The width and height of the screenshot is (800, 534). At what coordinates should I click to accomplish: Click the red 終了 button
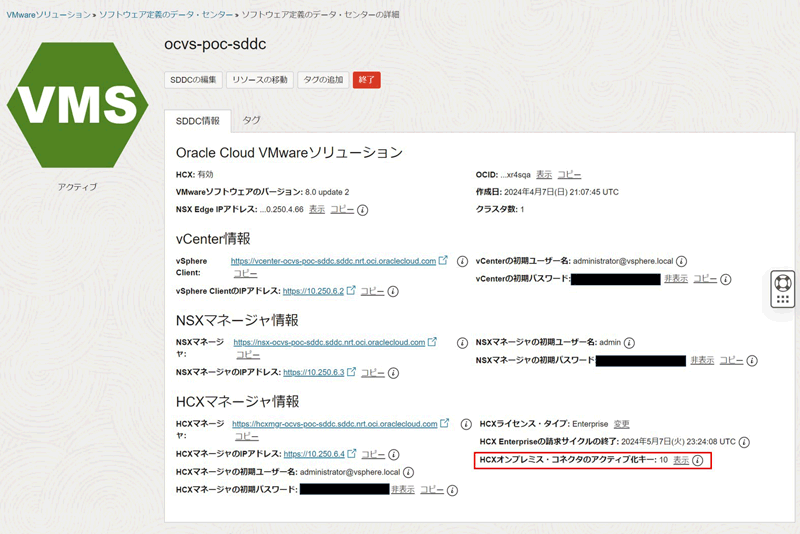point(366,80)
